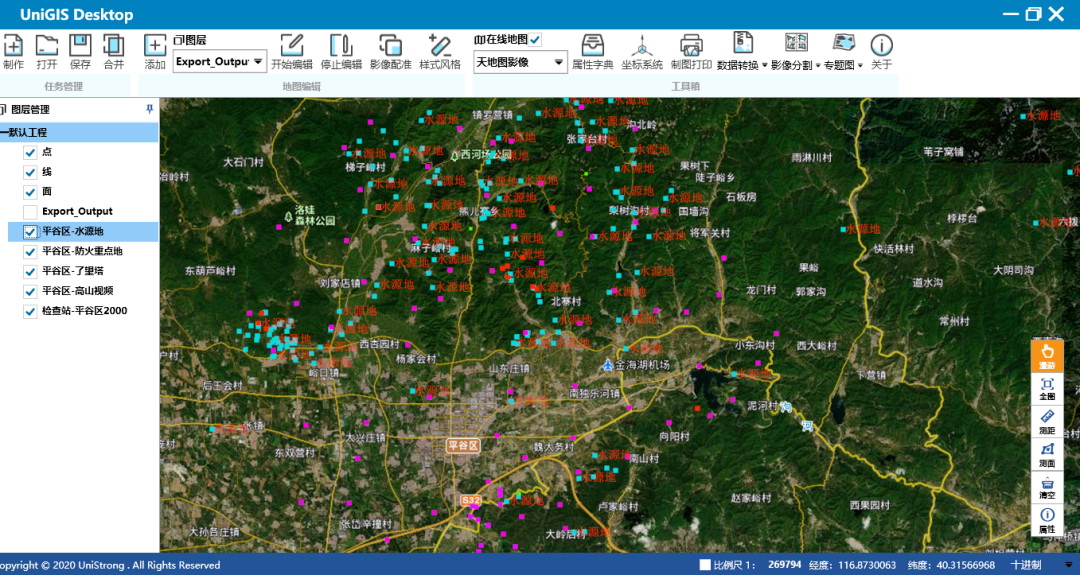Viewport: 1080px width, 575px height.
Task: Toggle the 在线地图 online map checkbox
Action: (x=536, y=39)
